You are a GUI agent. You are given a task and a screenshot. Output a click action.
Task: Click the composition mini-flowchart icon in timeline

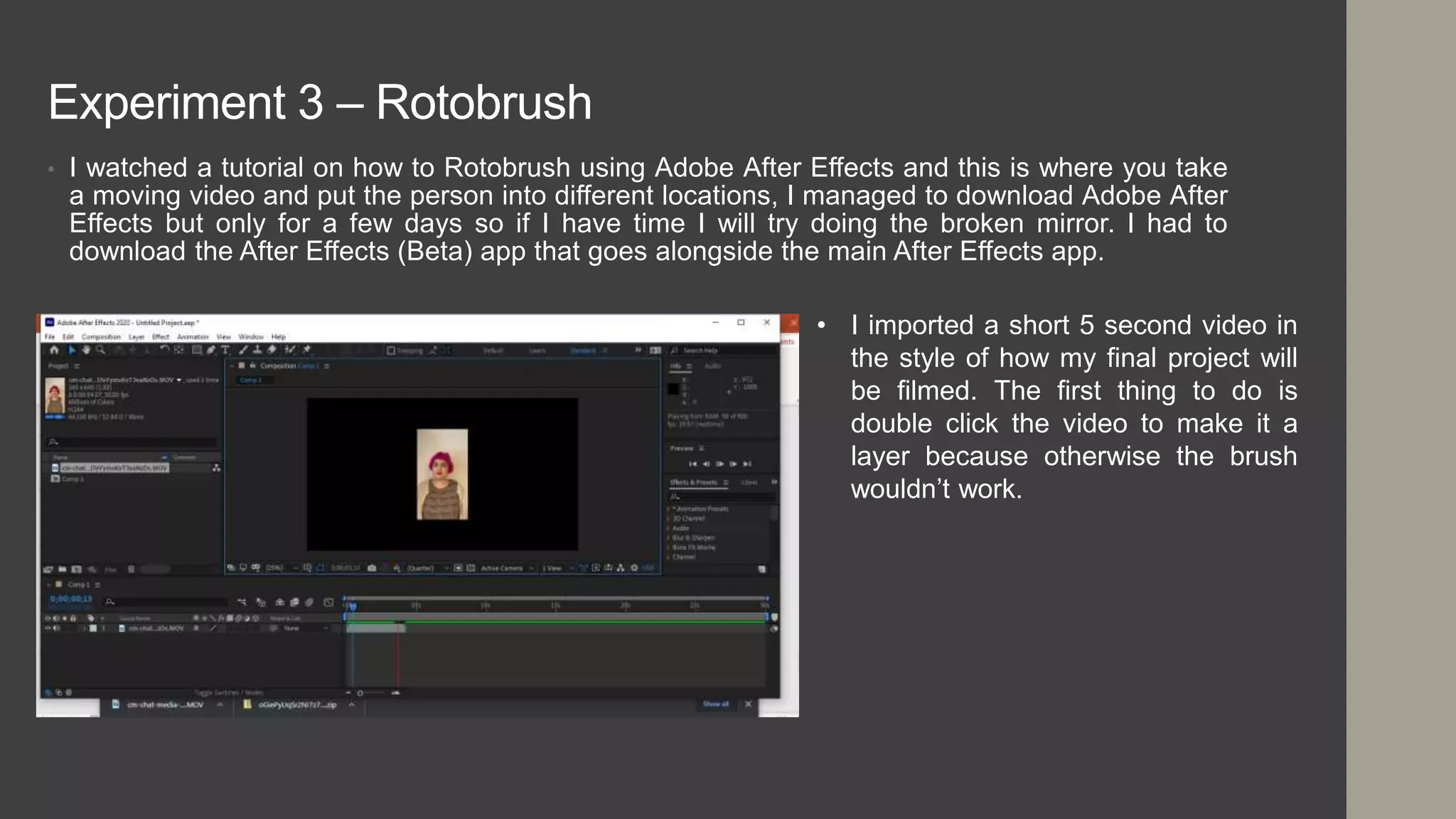pyautogui.click(x=242, y=601)
